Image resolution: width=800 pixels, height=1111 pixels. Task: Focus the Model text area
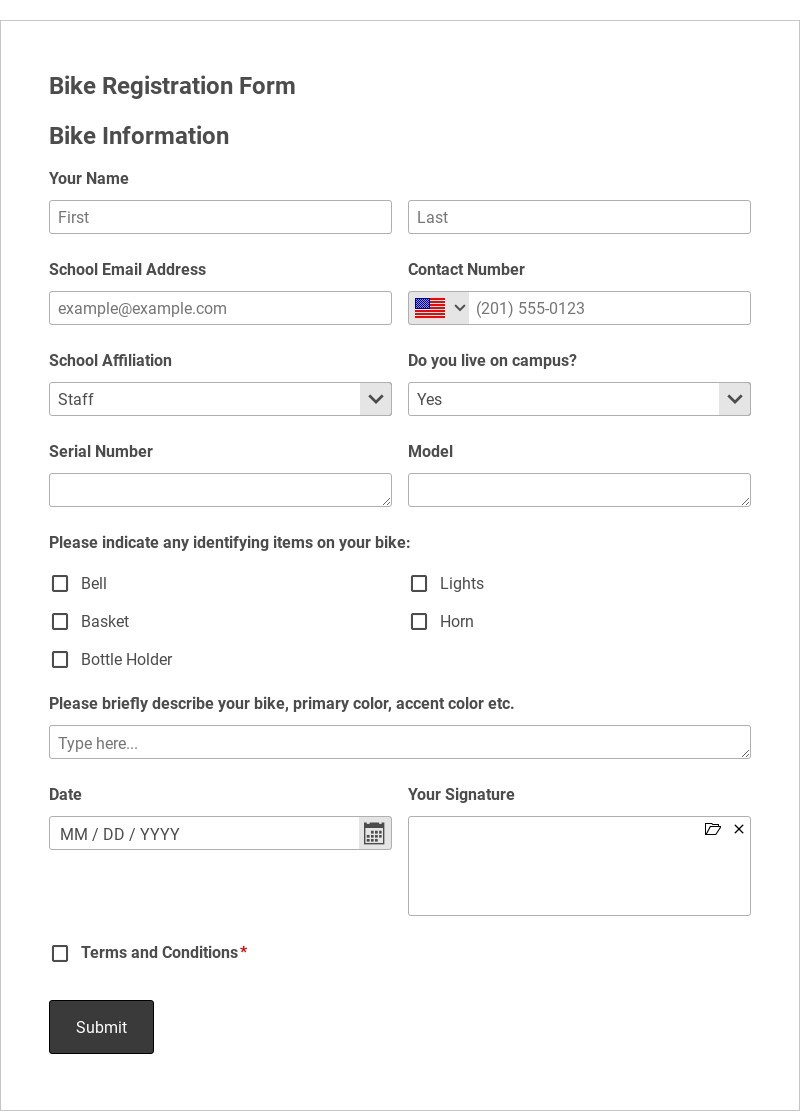pyautogui.click(x=579, y=490)
